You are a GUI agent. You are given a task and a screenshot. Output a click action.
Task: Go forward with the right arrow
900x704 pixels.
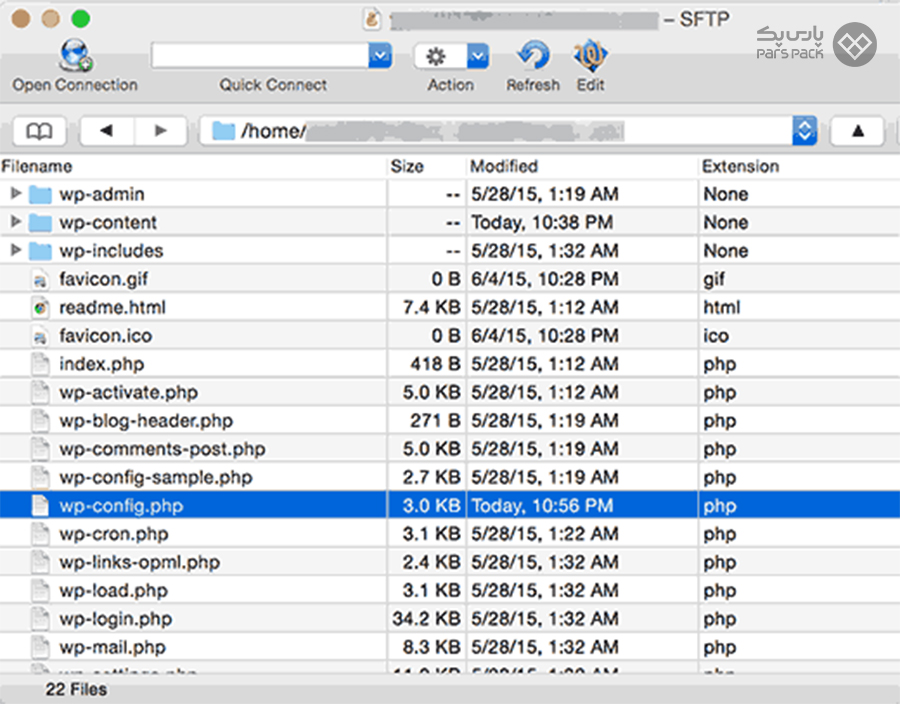point(161,131)
